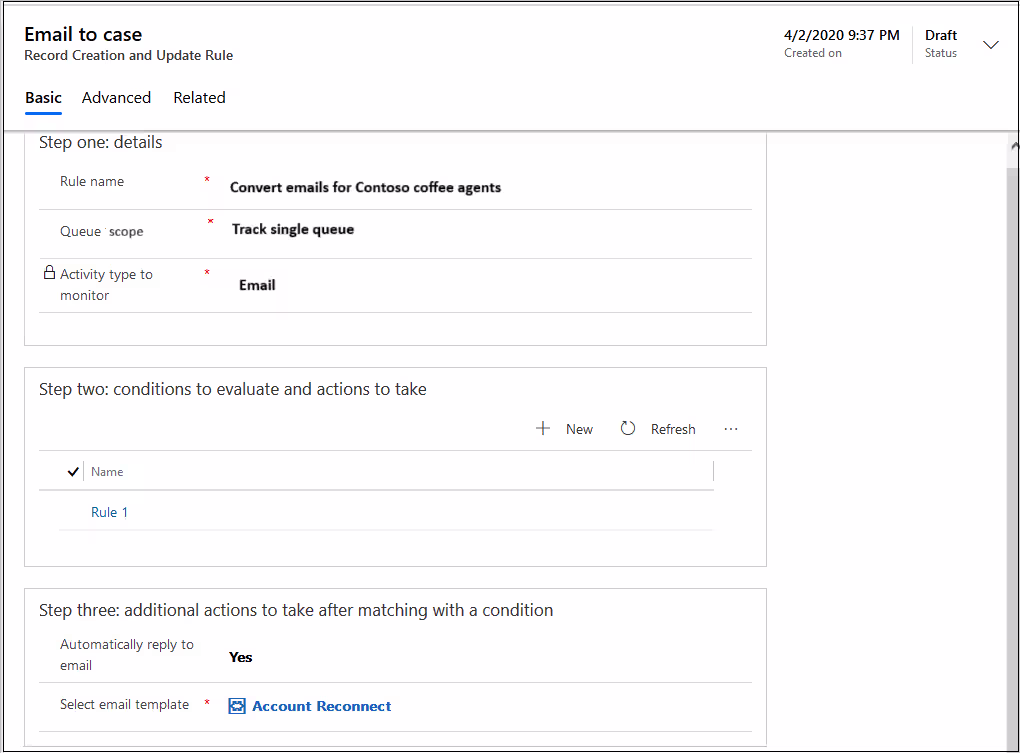This screenshot has height=753, width=1020.
Task: Open the Related tab
Action: 199,98
